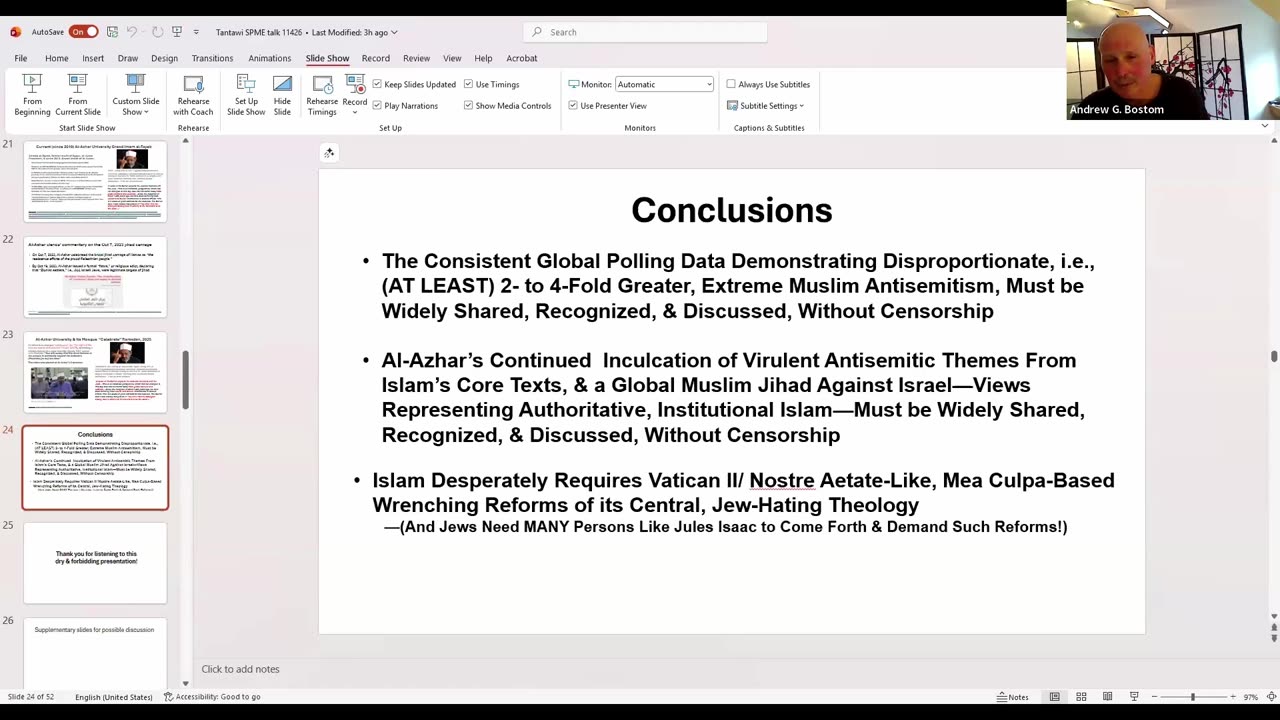Click the Undo icon
1280x720 pixels.
point(131,32)
